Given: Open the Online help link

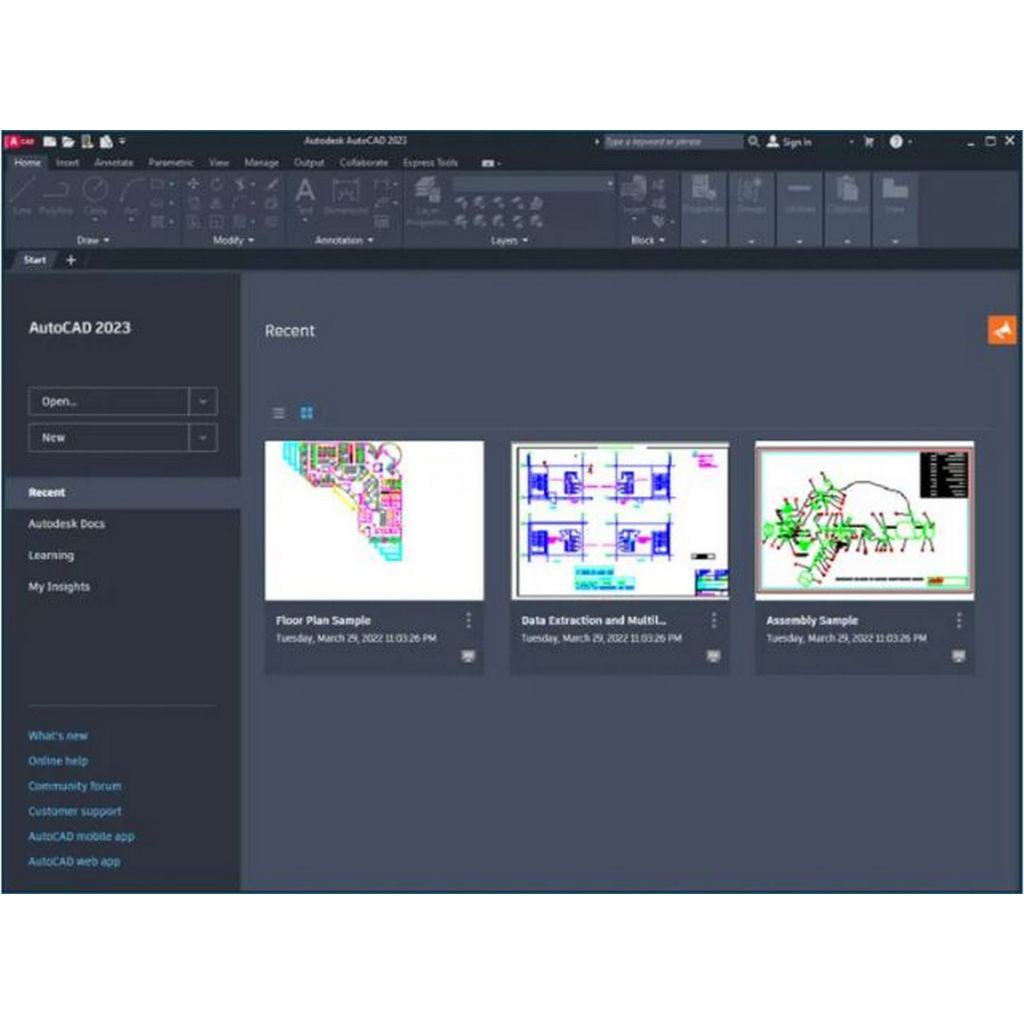Looking at the screenshot, I should pyautogui.click(x=57, y=761).
